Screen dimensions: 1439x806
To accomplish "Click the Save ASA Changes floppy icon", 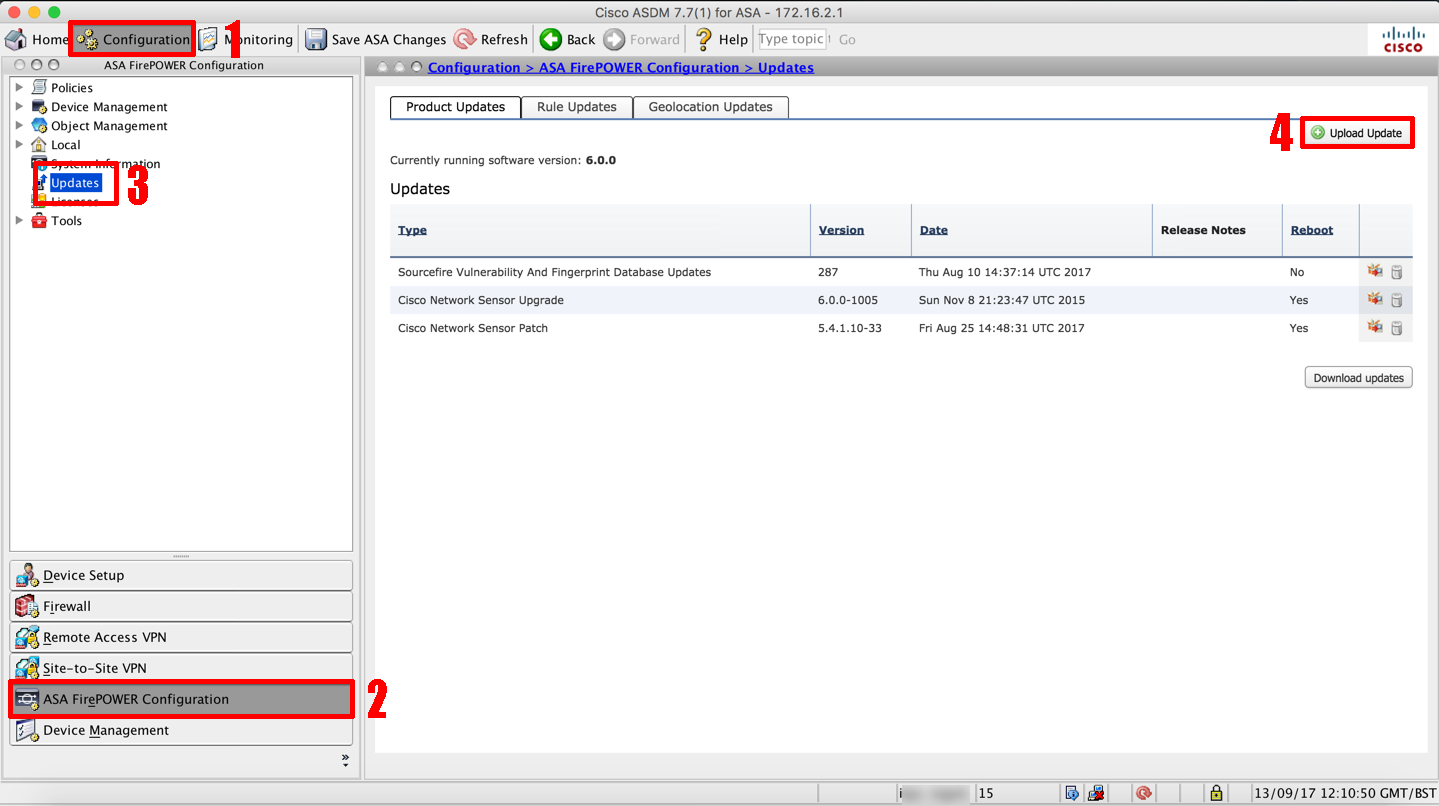I will (316, 39).
